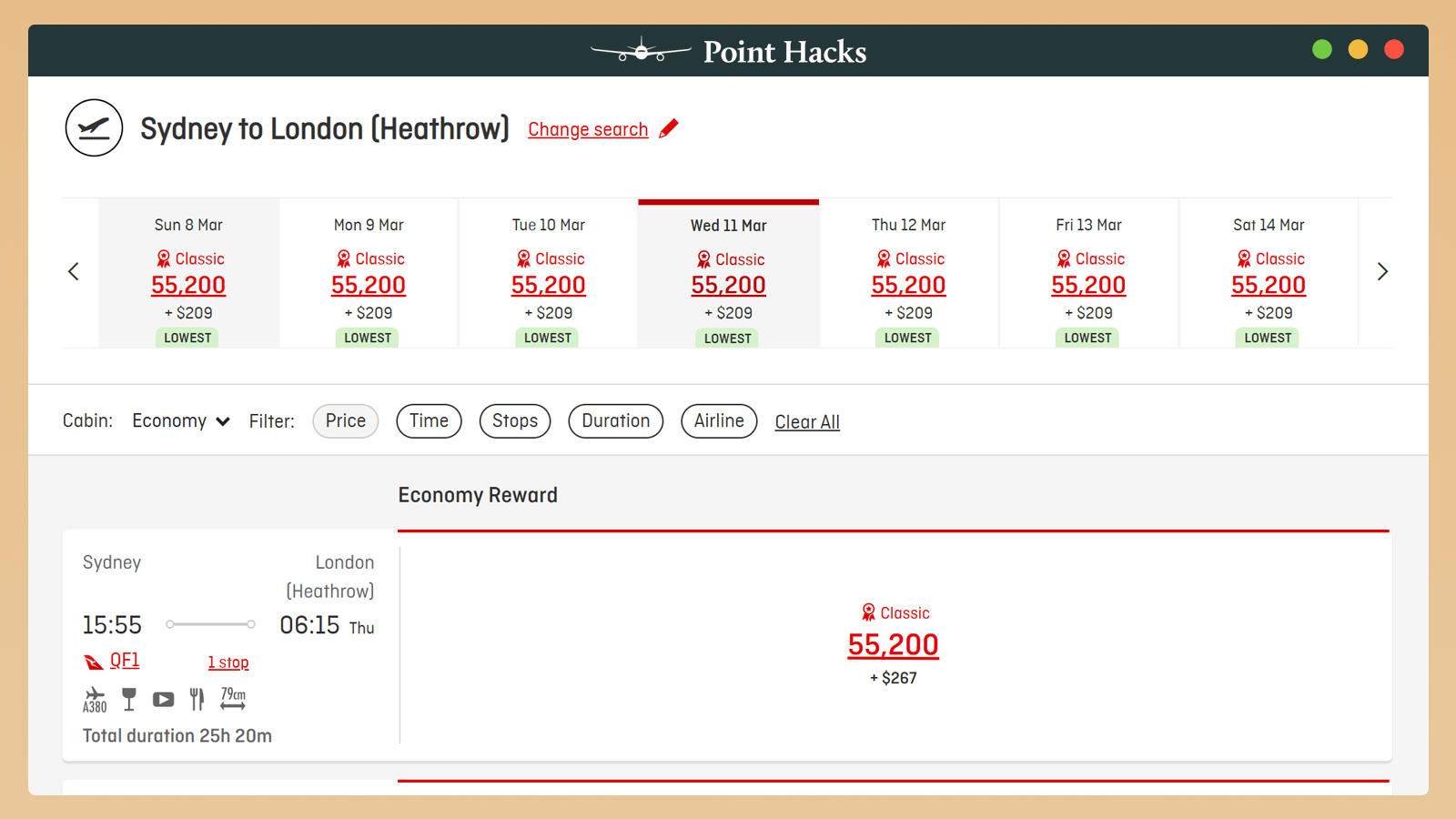Screen dimensions: 1456x819
Task: Select the Tue 10 Mar date tab
Action: [549, 273]
